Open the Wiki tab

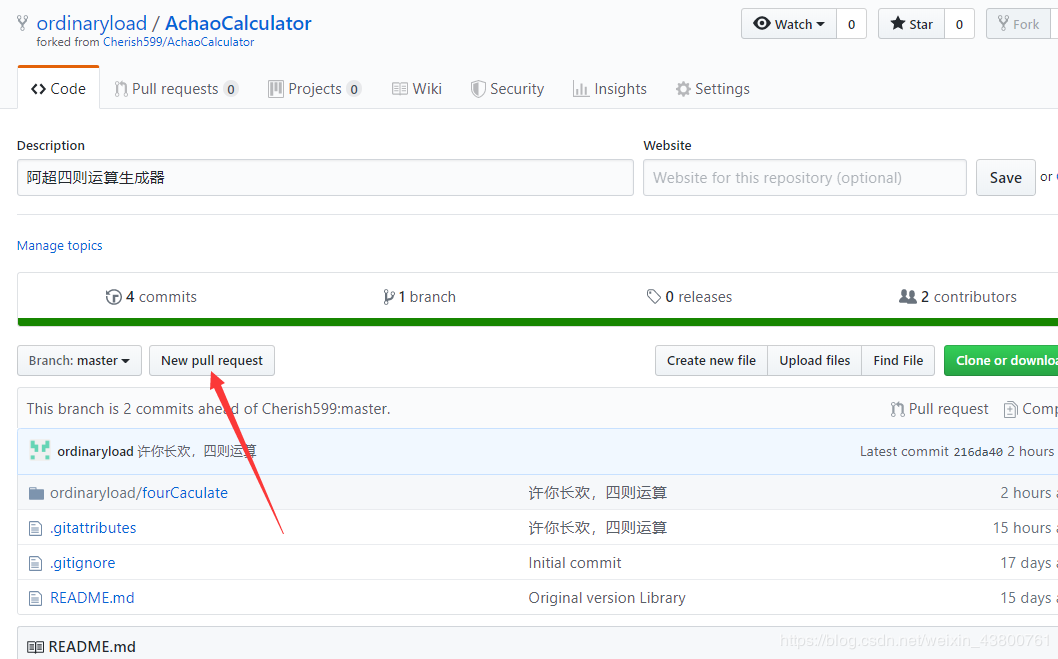click(417, 88)
